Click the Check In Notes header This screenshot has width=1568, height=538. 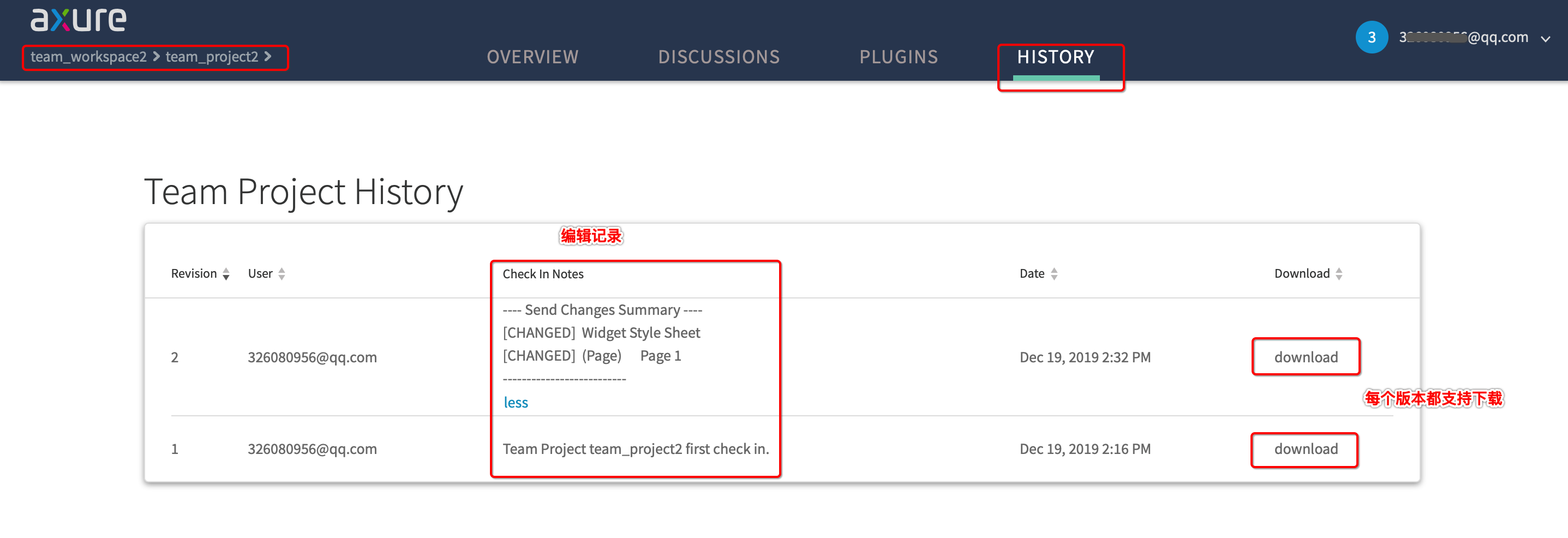pyautogui.click(x=543, y=274)
